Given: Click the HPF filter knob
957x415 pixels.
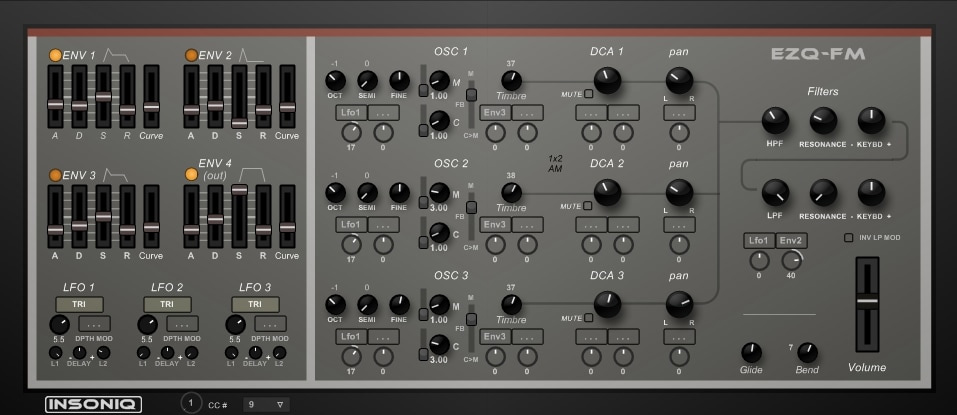Looking at the screenshot, I should (x=775, y=120).
